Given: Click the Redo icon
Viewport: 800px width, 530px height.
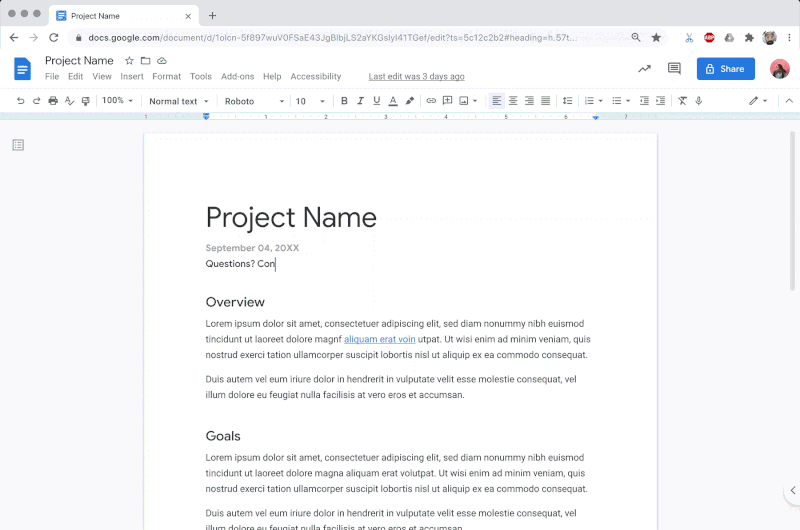Looking at the screenshot, I should click(x=37, y=101).
